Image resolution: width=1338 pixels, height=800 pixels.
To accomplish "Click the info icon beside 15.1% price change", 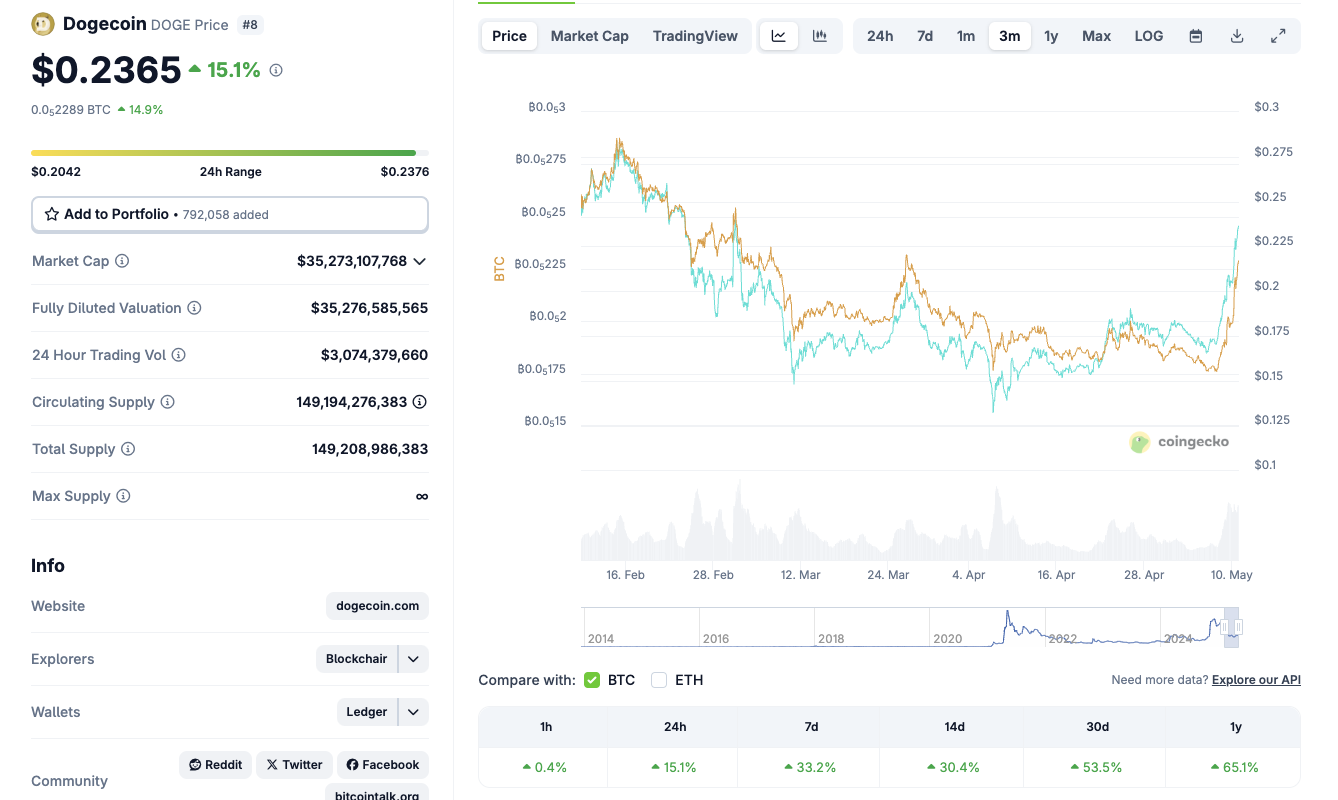I will 276,70.
